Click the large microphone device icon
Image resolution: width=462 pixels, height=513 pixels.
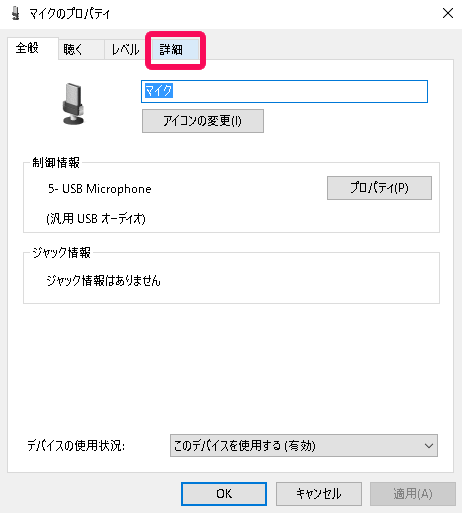tap(73, 104)
